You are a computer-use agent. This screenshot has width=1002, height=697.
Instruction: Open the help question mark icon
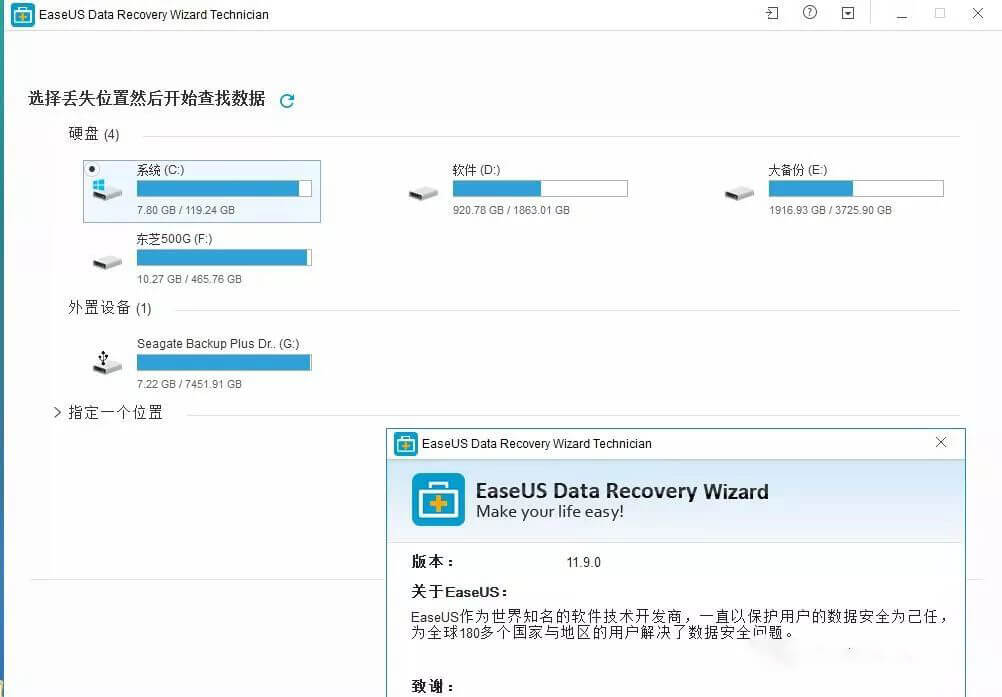coord(810,13)
